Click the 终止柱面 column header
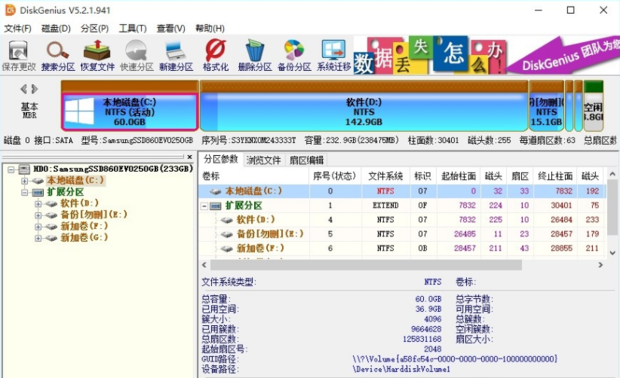 555,176
